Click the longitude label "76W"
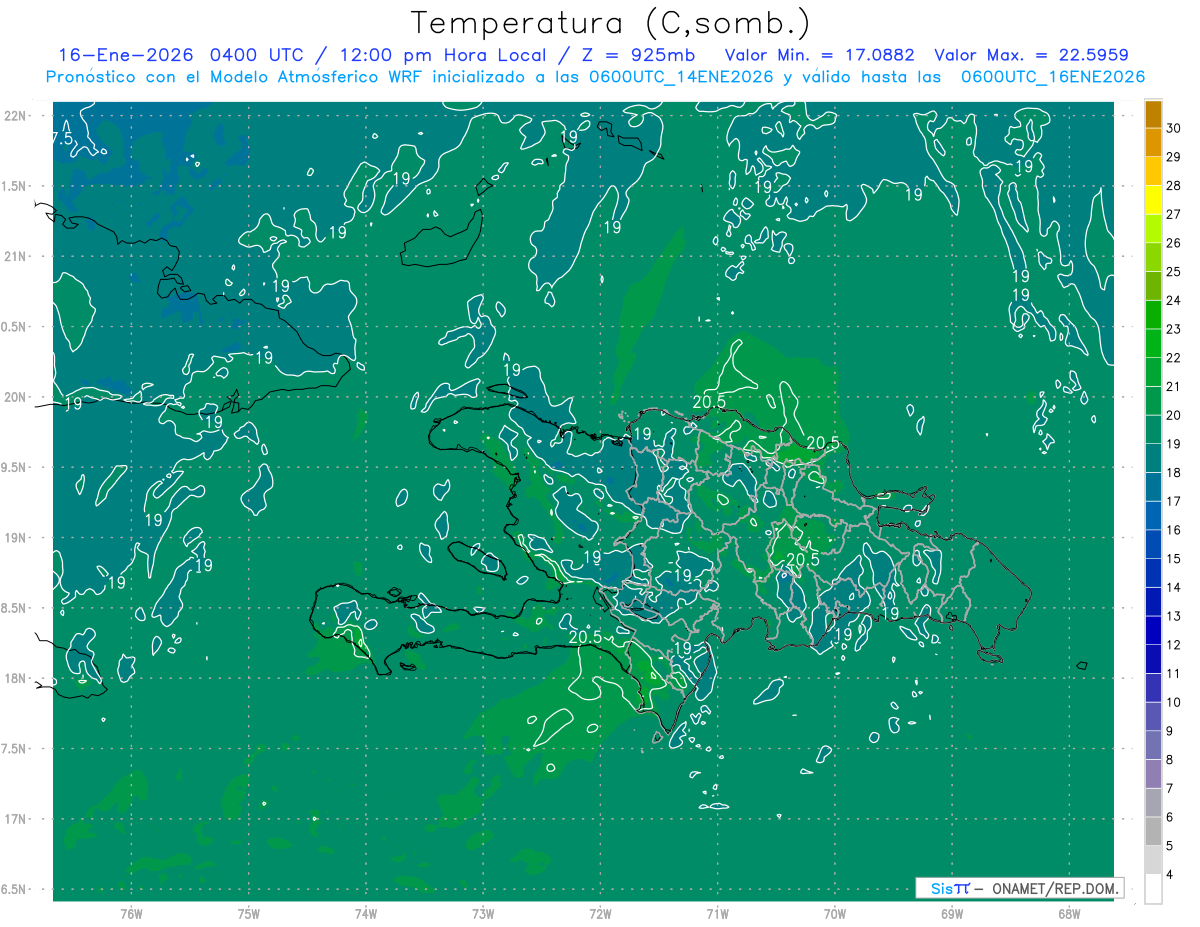Image resolution: width=1200 pixels, height=927 pixels. pos(131,914)
